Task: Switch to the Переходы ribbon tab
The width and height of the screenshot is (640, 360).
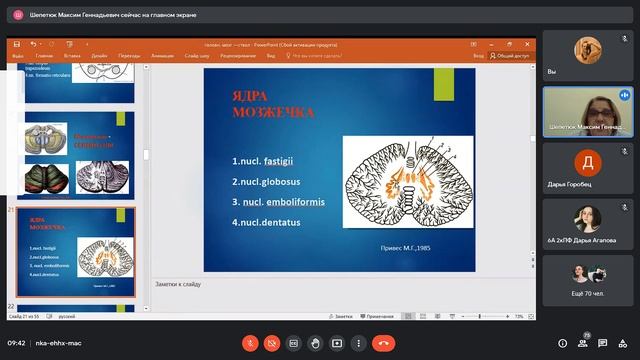Action: [x=129, y=56]
